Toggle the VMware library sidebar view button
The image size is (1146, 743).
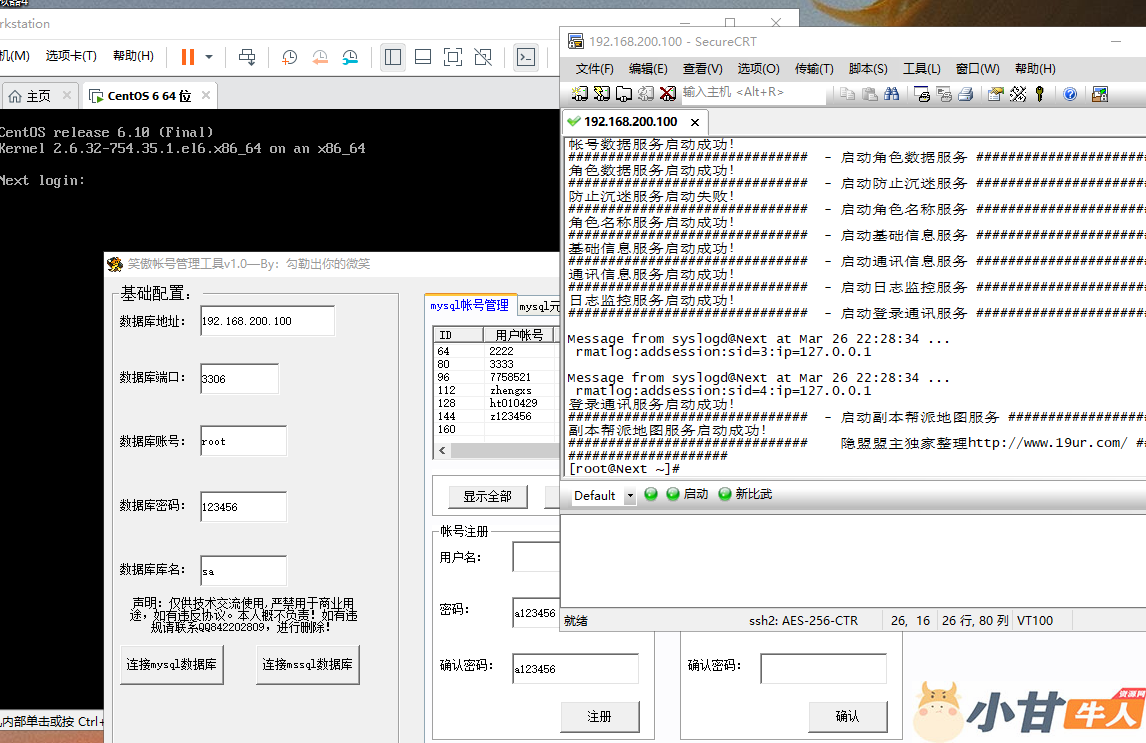pyautogui.click(x=393, y=57)
